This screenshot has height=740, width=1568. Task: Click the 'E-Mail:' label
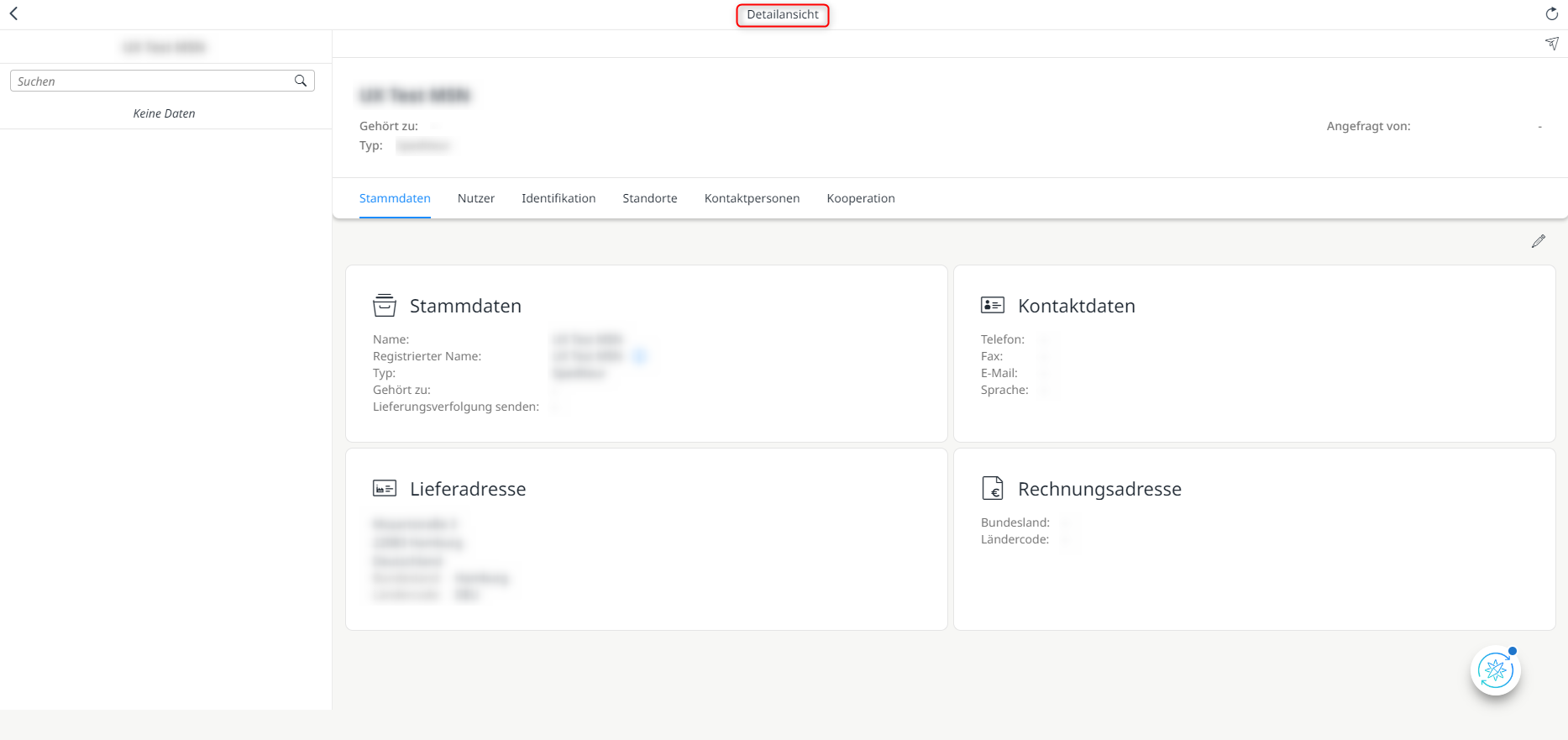[999, 373]
